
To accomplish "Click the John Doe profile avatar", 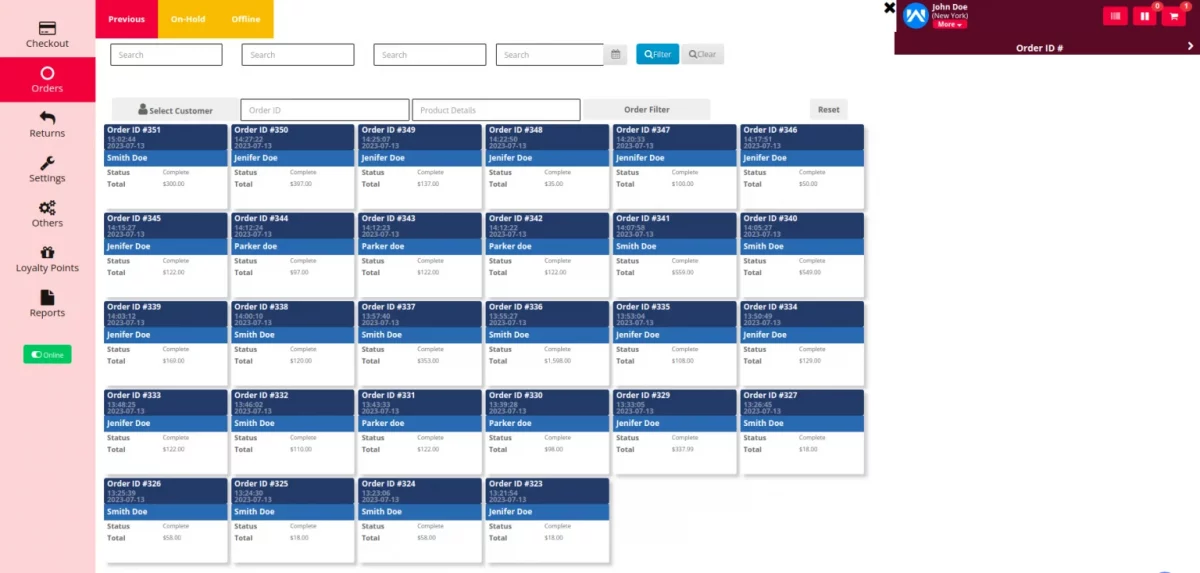I will coord(915,15).
